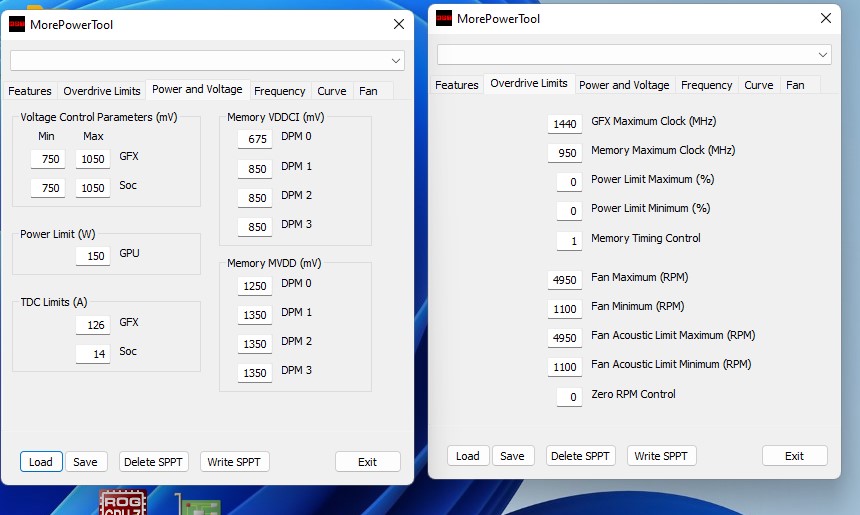The height and width of the screenshot is (515, 860).
Task: Edit Memory VDDCI DPM 0 field
Action: [255, 139]
